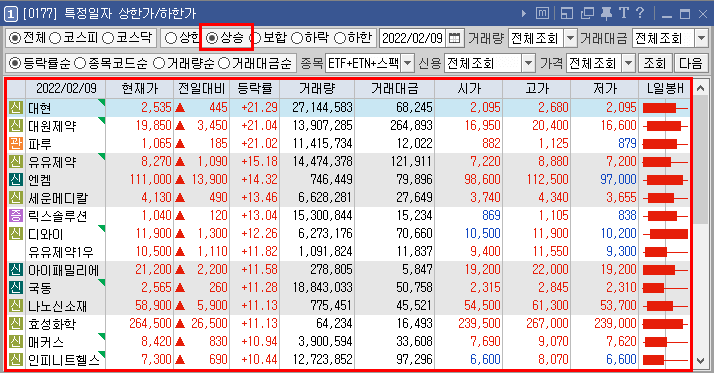Click the 신 badge beside 대현

tap(15, 107)
